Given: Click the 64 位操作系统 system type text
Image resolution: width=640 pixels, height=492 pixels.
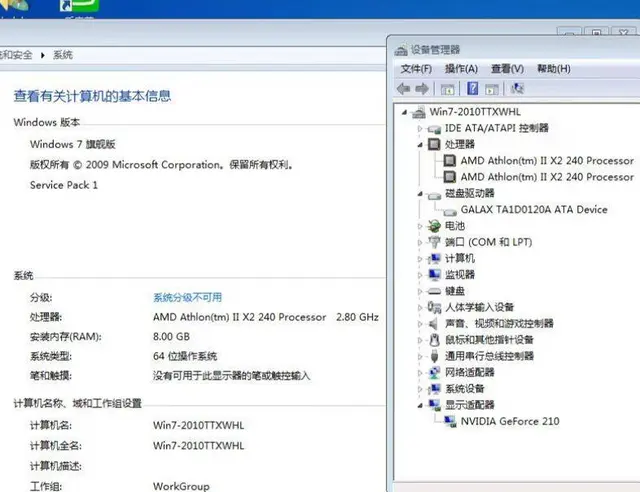Looking at the screenshot, I should coord(185,356).
